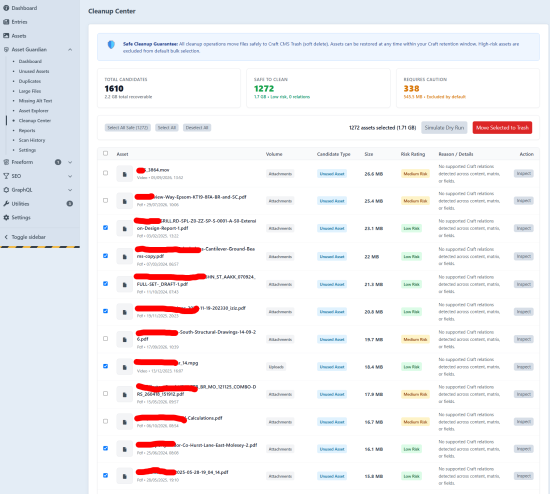Click file icon of Cantilever-Ground-Beams copy row
Image resolution: width=550 pixels, height=494 pixels.
[125, 257]
